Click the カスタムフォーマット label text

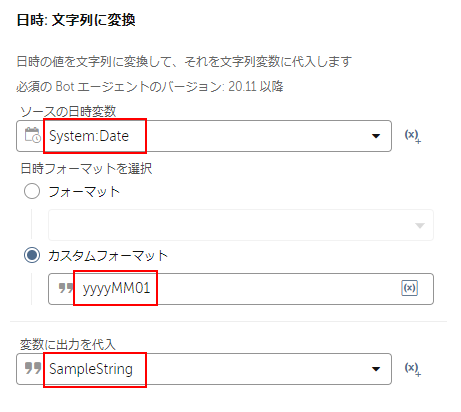[x=108, y=256]
